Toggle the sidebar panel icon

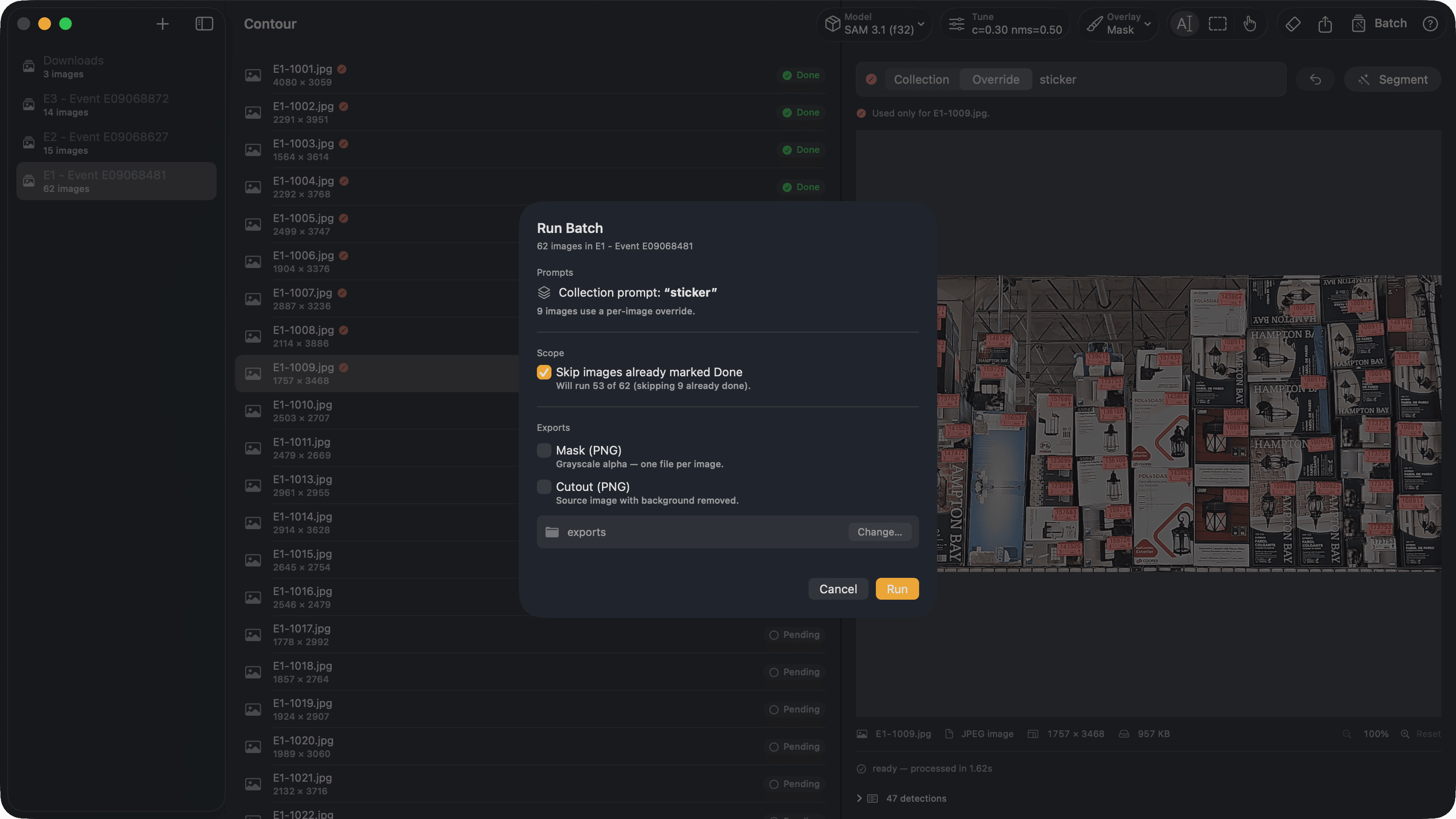coord(204,24)
